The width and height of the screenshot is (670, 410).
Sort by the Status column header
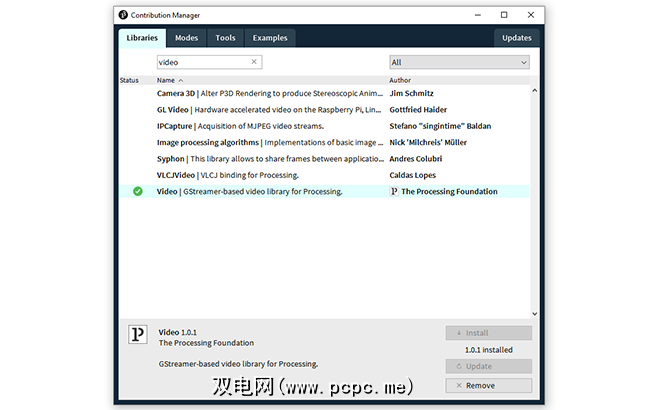(129, 80)
